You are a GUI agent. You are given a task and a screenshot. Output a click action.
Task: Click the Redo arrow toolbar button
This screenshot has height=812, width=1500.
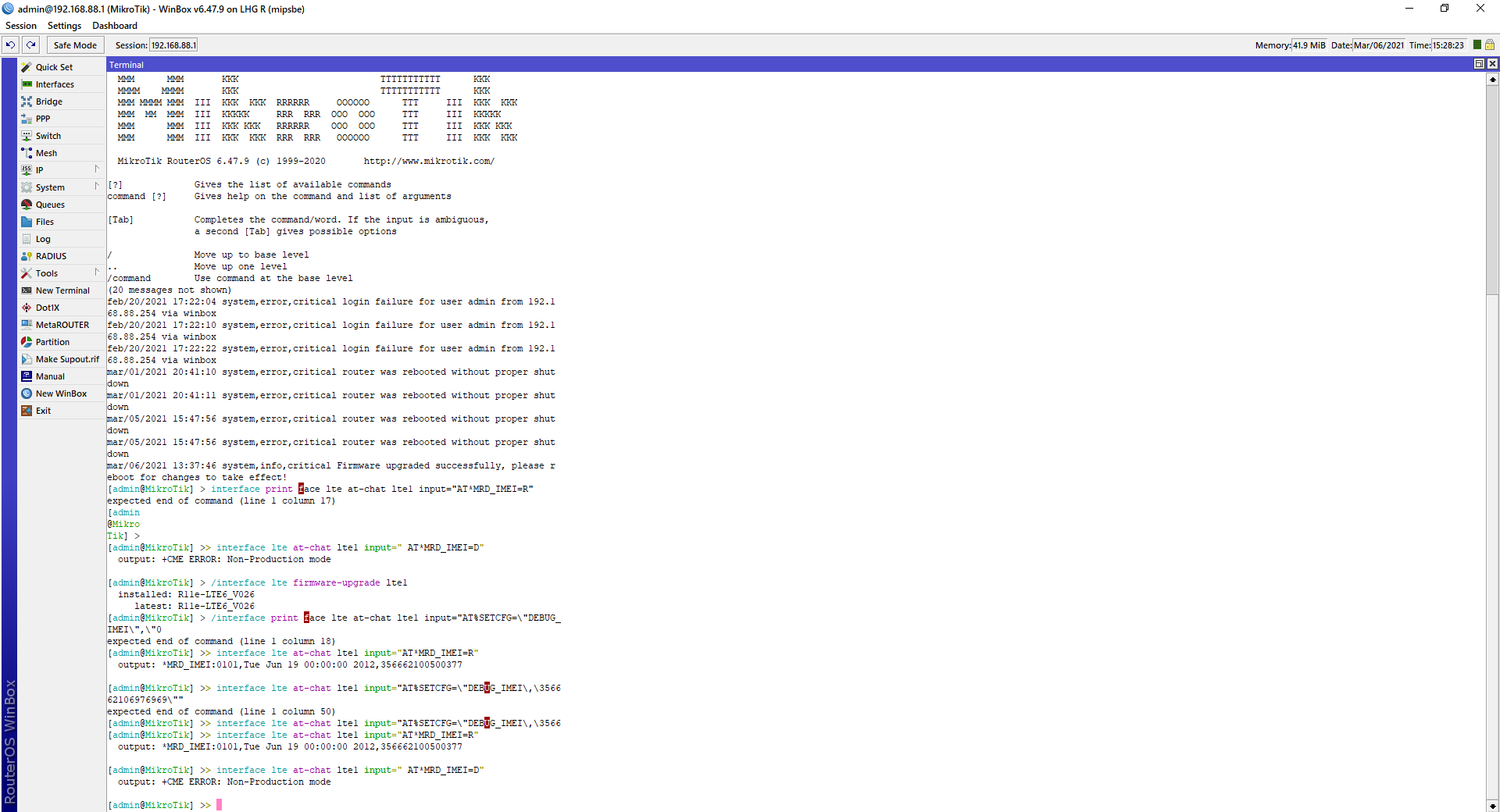[x=31, y=45]
